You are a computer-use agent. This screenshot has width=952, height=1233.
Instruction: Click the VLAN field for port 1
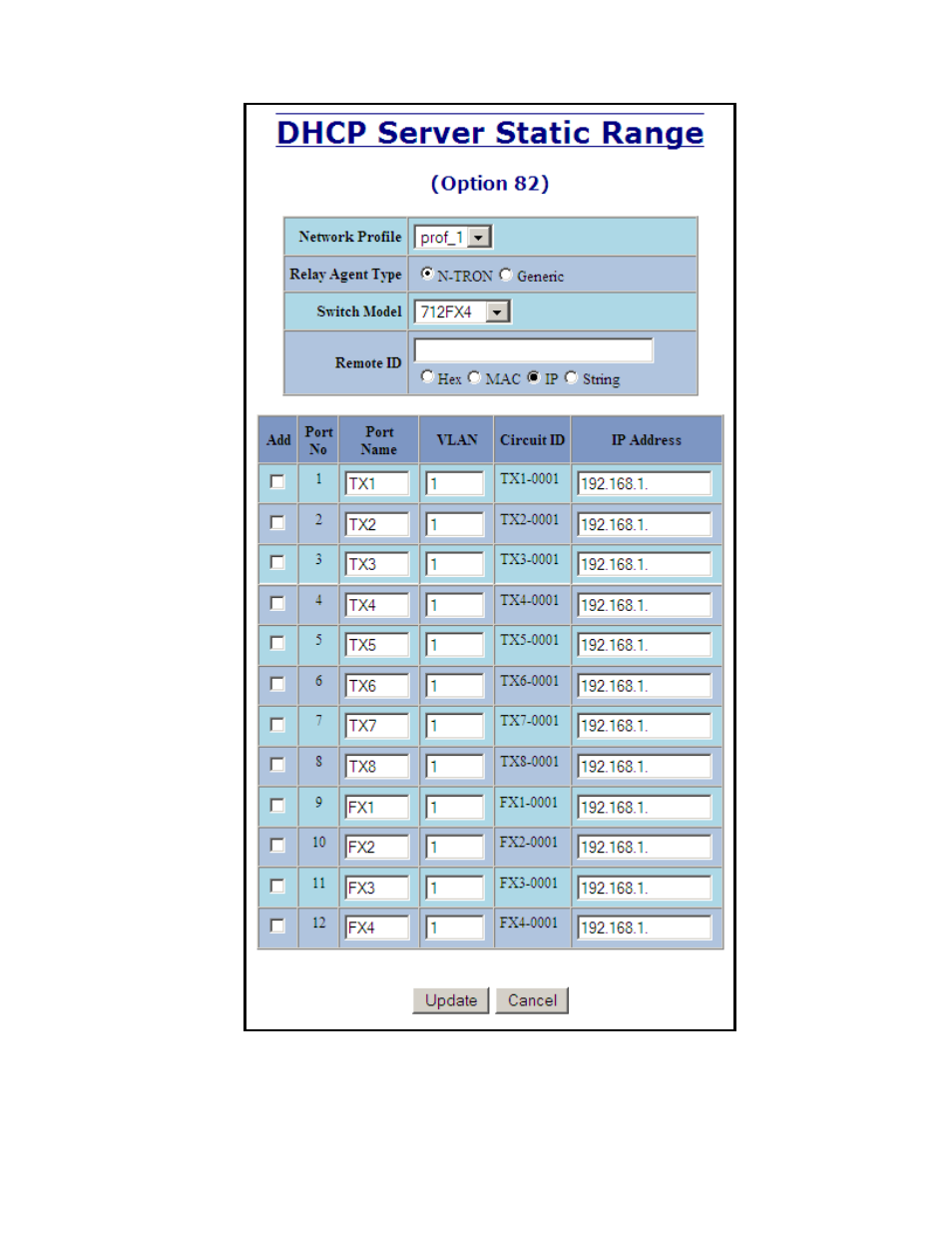click(x=455, y=484)
